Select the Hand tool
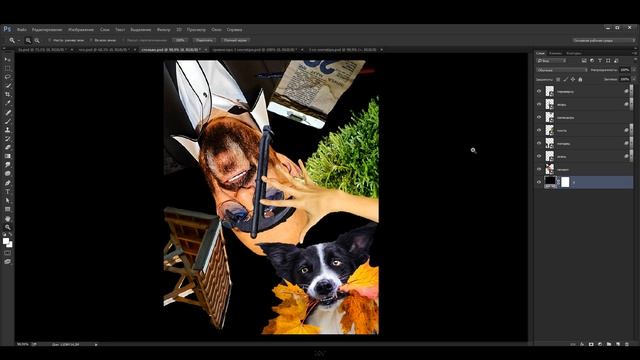This screenshot has height=360, width=640. tap(7, 218)
